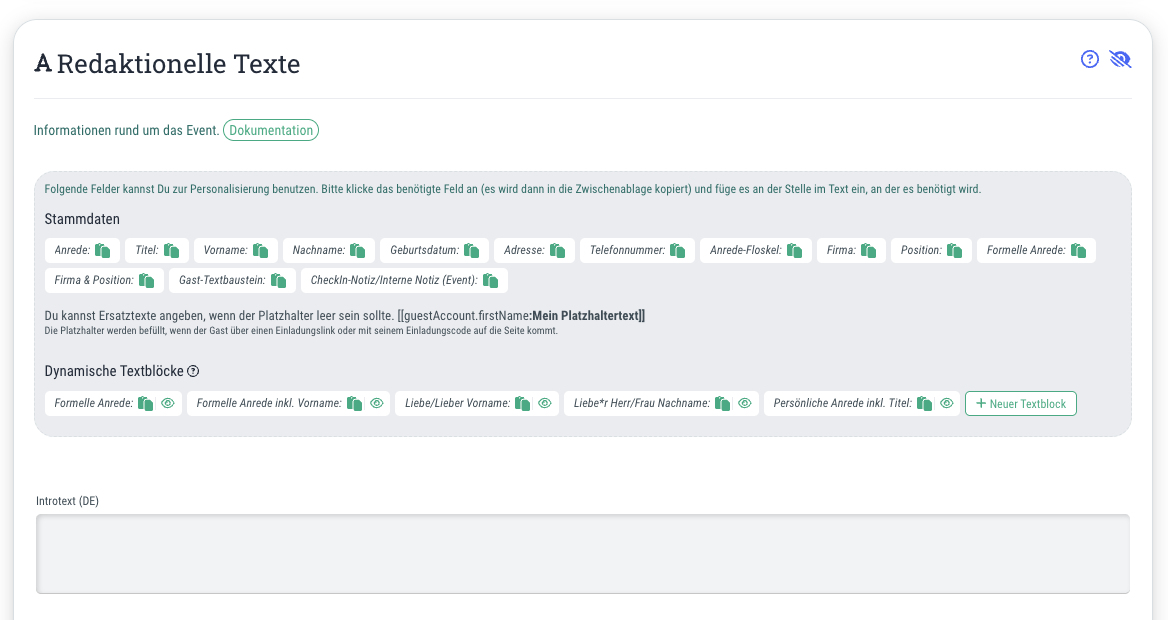Copy the Geburtsdatum placeholder icon

point(472,250)
